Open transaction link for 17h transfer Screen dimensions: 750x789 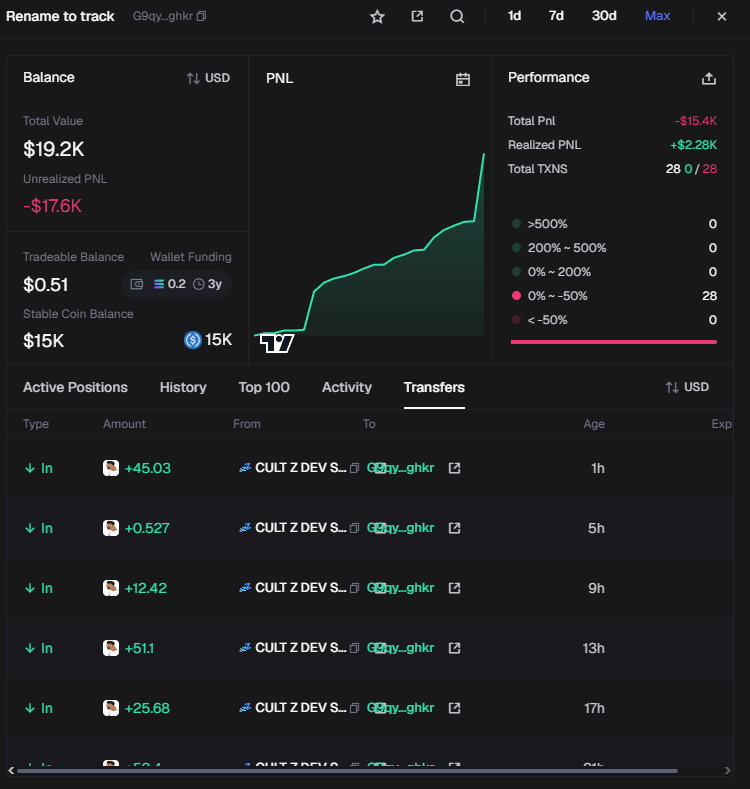tap(455, 708)
